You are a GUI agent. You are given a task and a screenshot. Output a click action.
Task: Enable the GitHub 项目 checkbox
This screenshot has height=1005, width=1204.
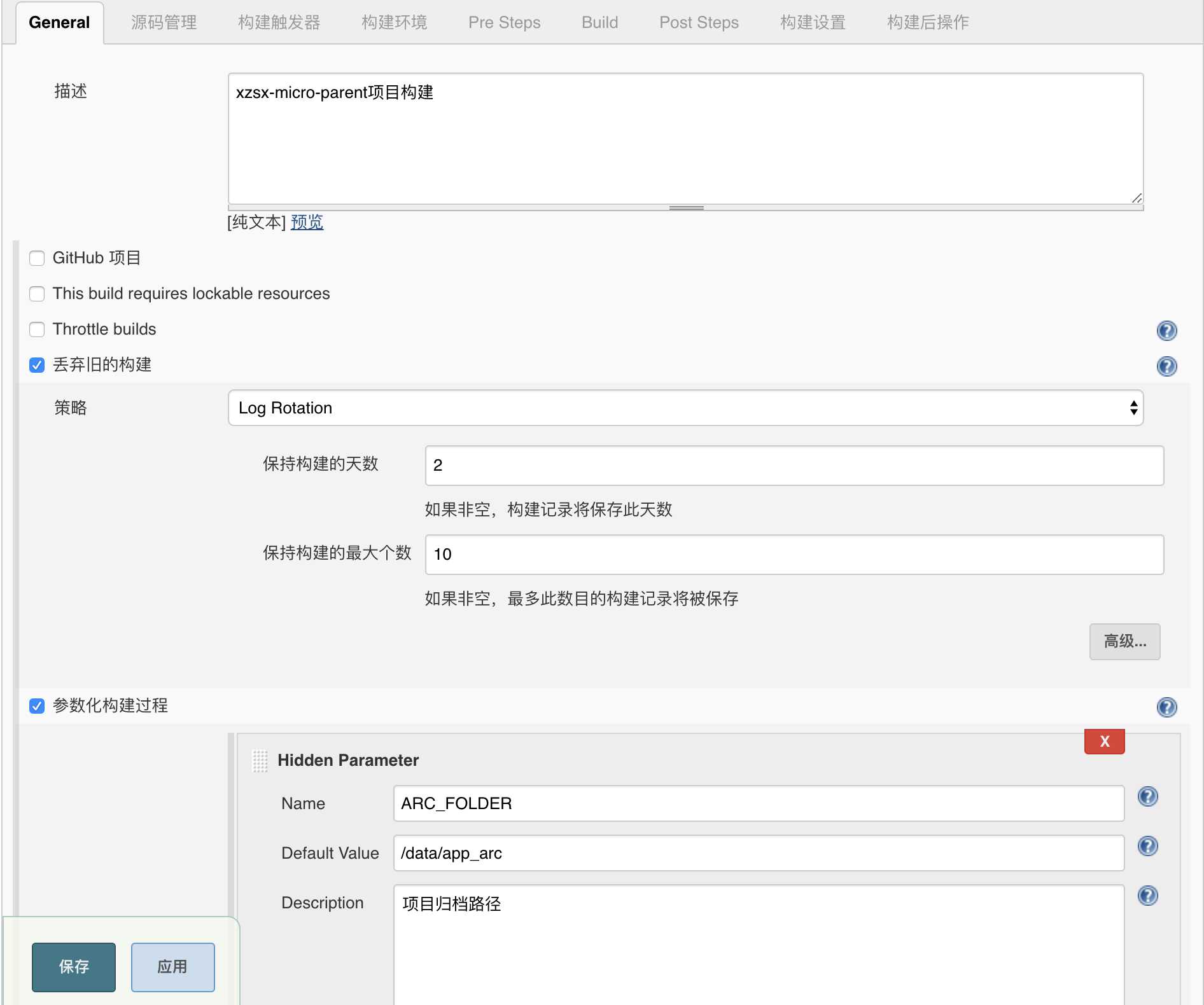pos(37,258)
